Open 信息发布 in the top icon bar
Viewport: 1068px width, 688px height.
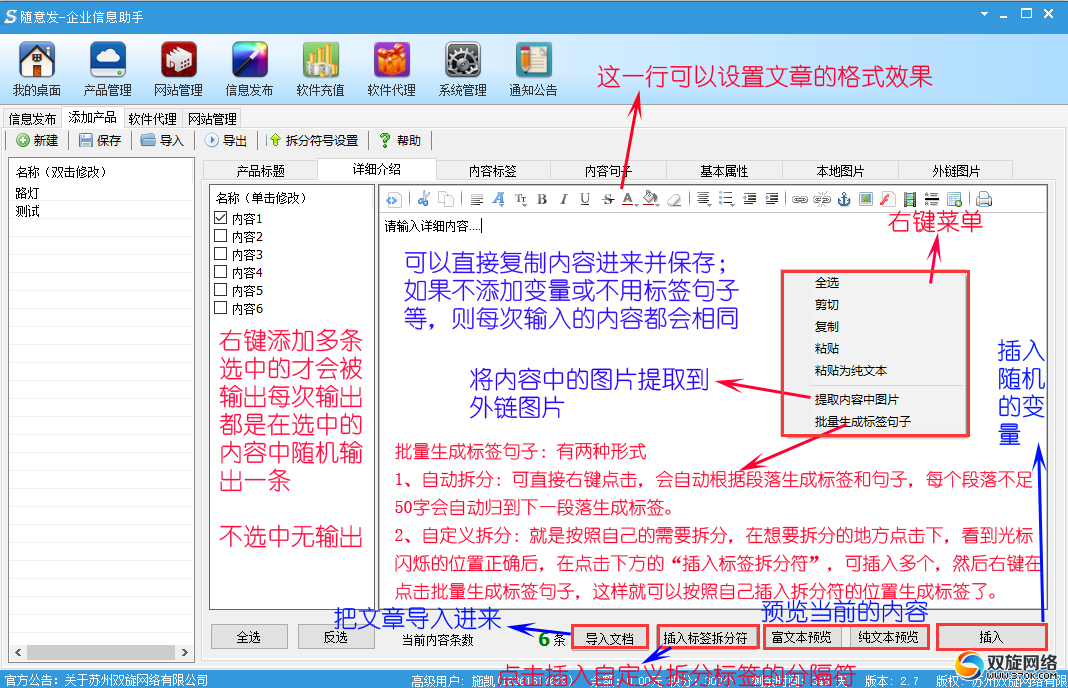click(249, 69)
